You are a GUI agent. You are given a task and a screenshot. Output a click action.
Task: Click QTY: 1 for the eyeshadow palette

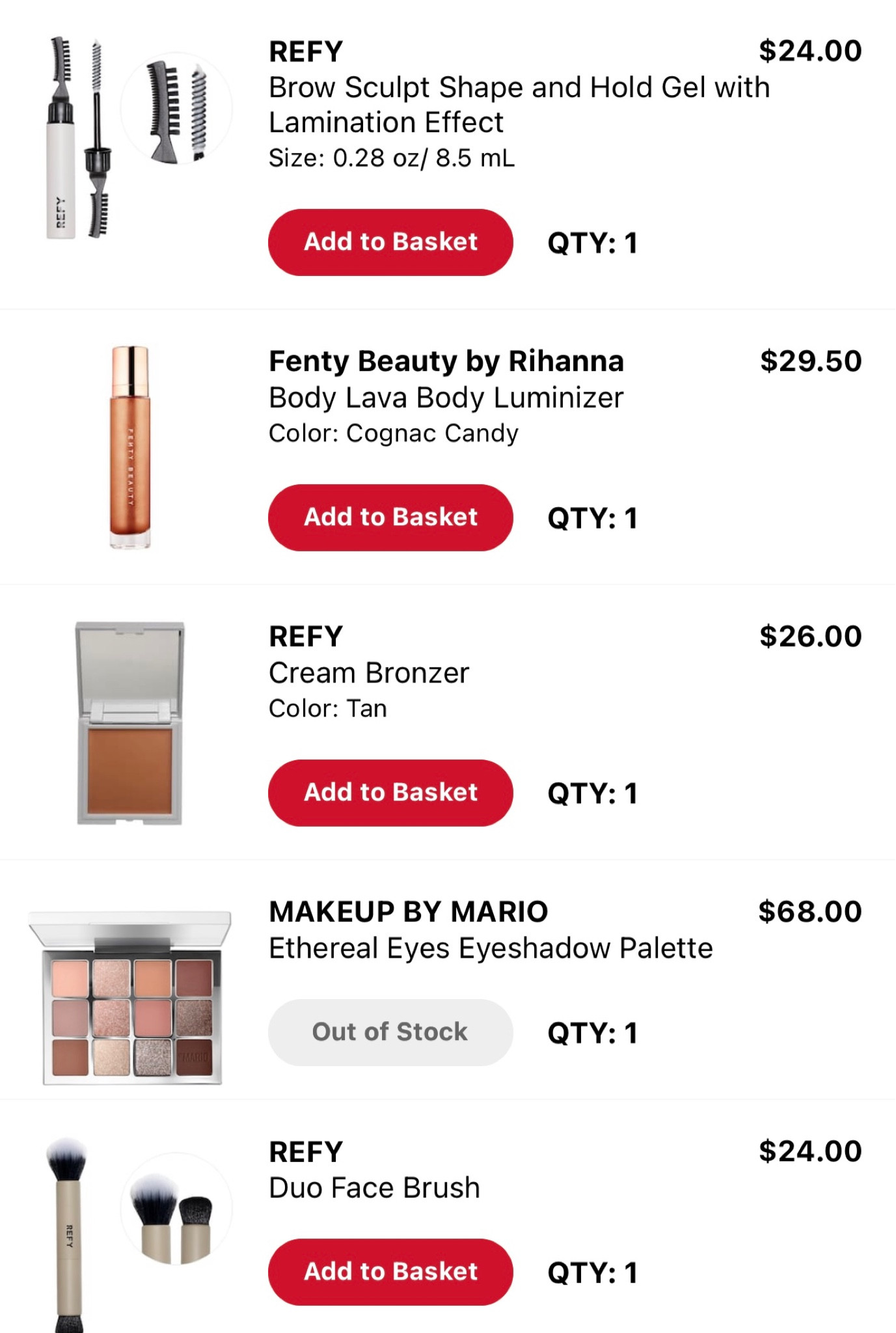[x=591, y=1032]
